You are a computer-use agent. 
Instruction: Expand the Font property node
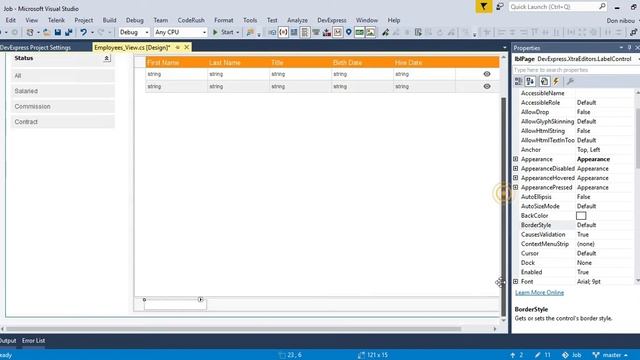point(516,282)
